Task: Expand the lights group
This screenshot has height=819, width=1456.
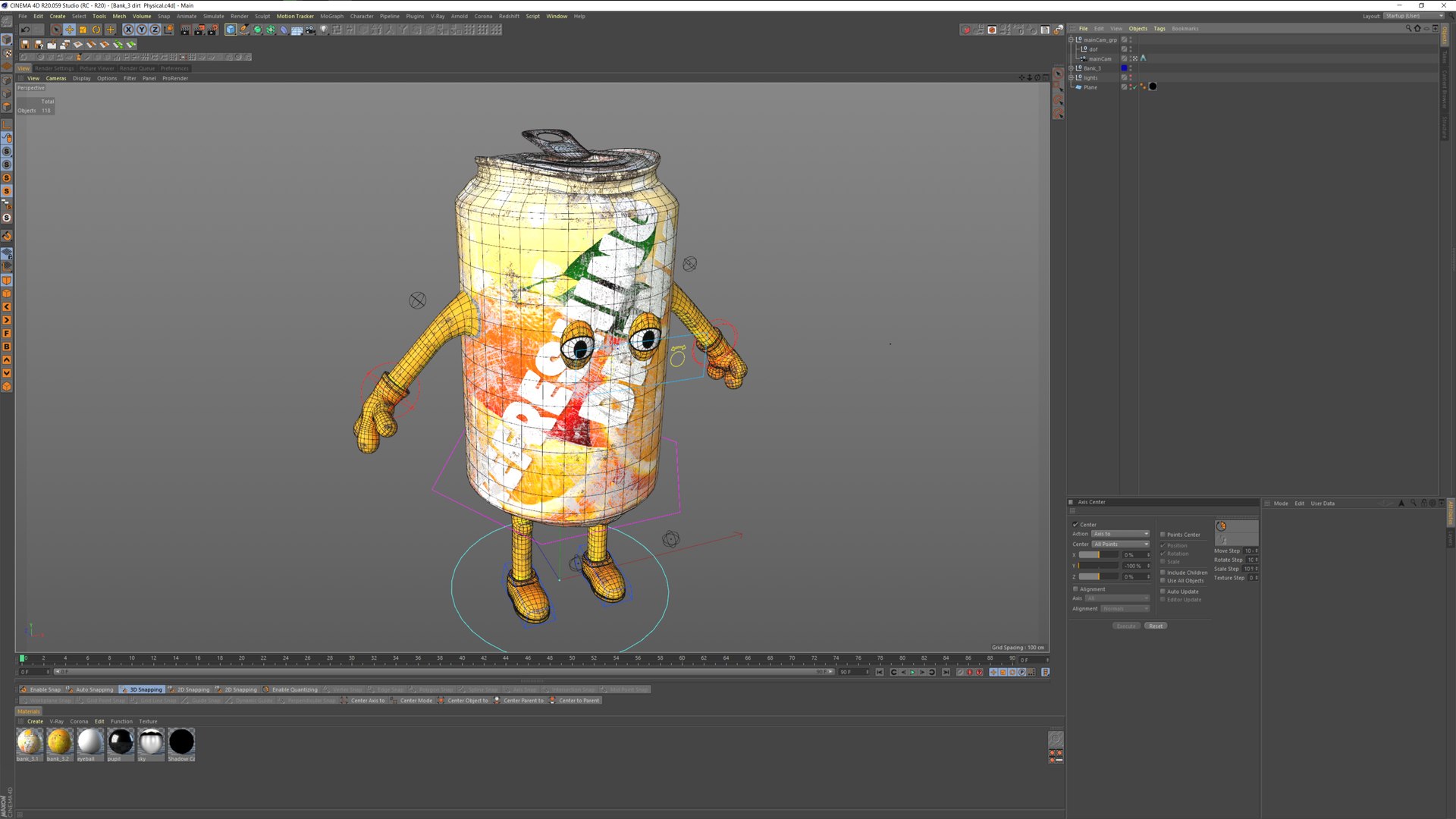Action: pos(1071,77)
